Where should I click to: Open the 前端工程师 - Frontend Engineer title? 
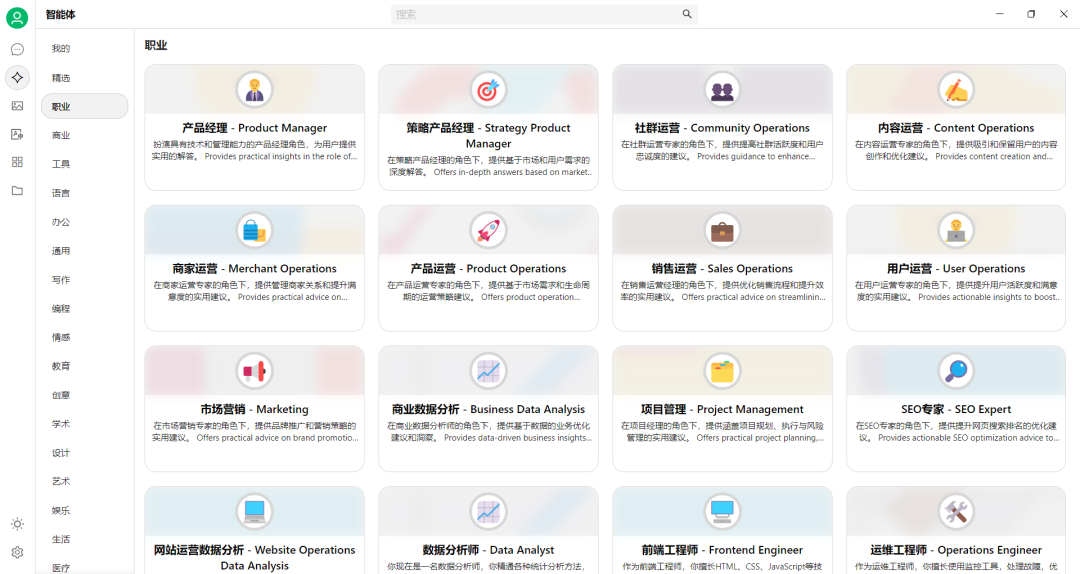[722, 550]
